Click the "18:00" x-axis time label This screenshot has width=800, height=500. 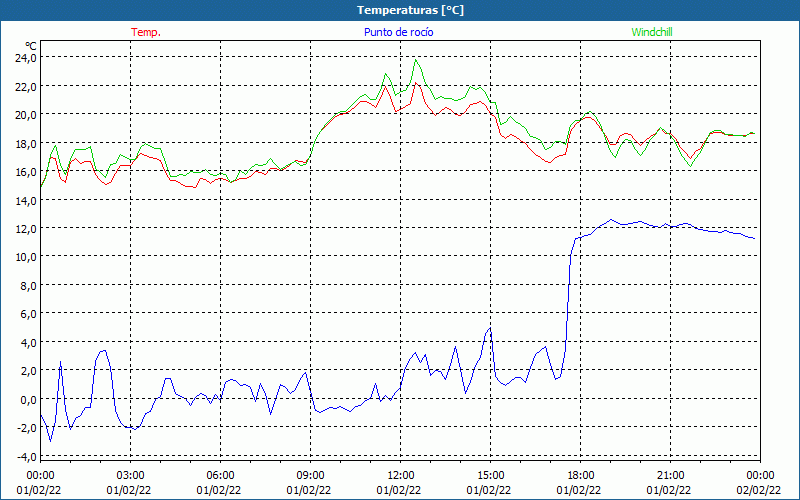point(581,476)
